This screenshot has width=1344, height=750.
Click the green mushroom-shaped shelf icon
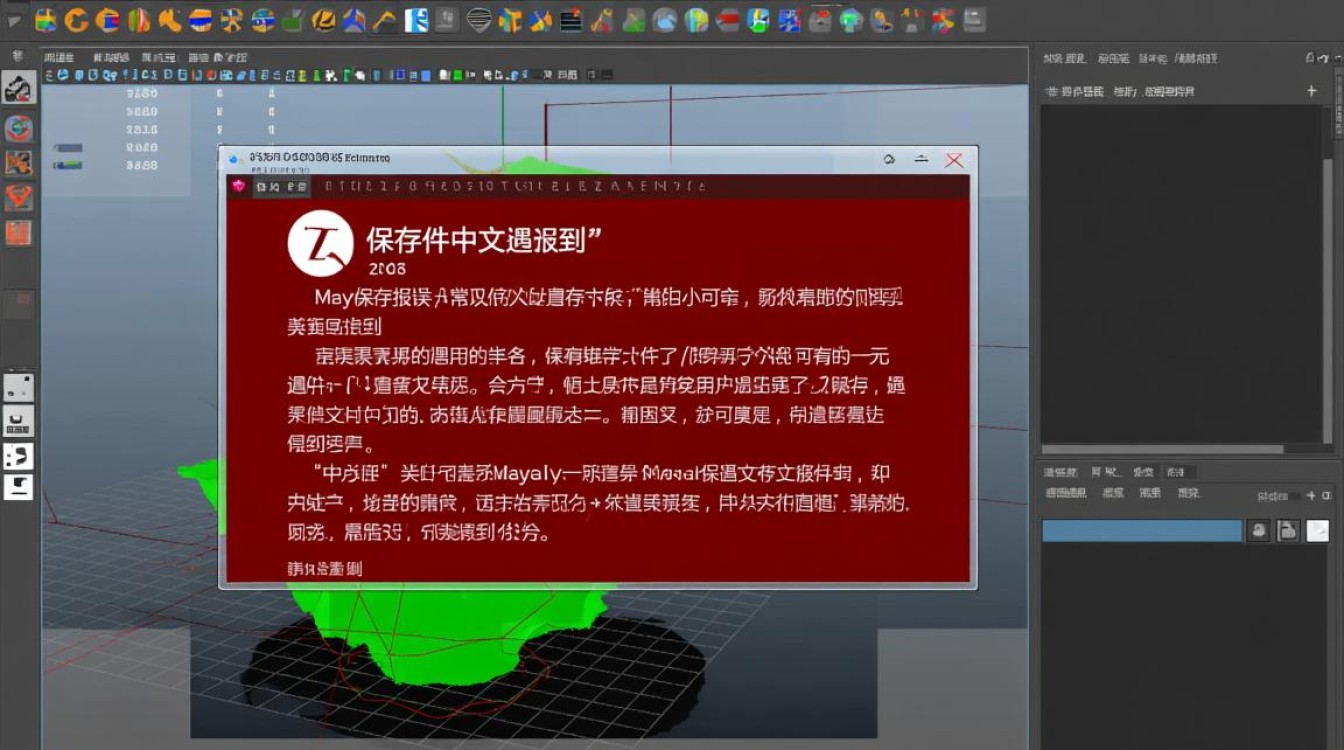[x=851, y=19]
